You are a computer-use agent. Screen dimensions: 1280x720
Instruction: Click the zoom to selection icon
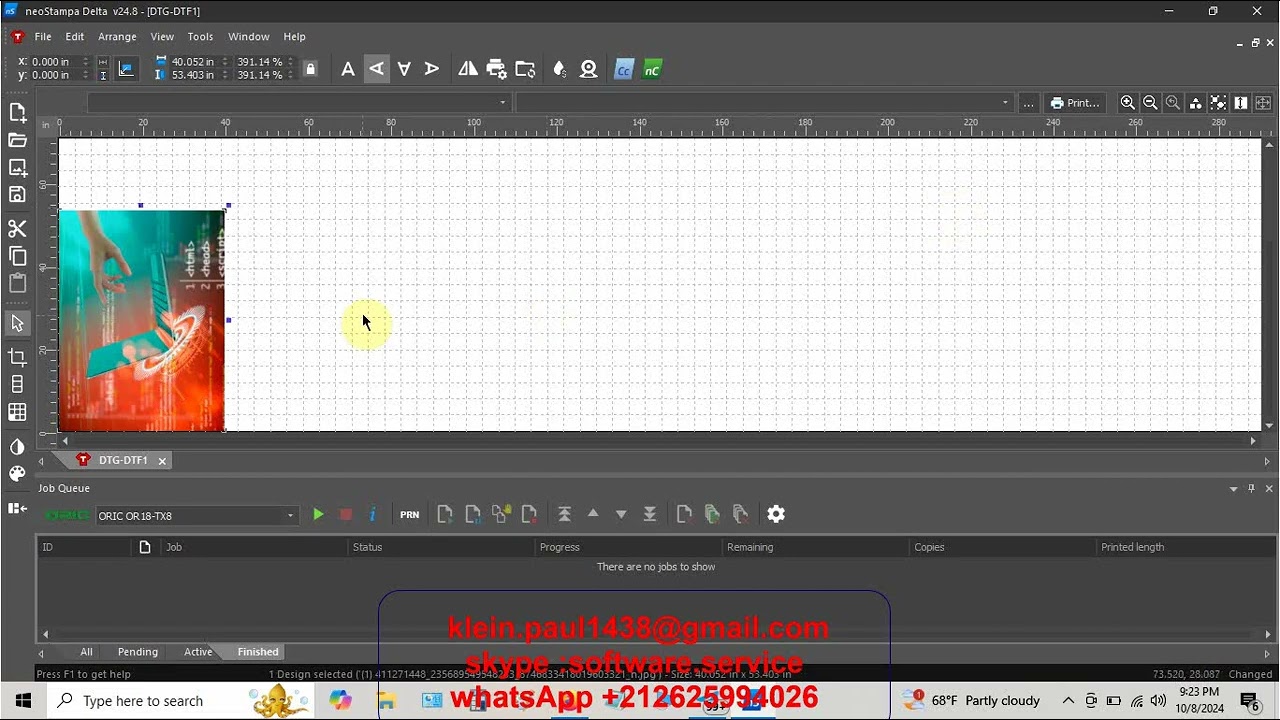(1218, 103)
